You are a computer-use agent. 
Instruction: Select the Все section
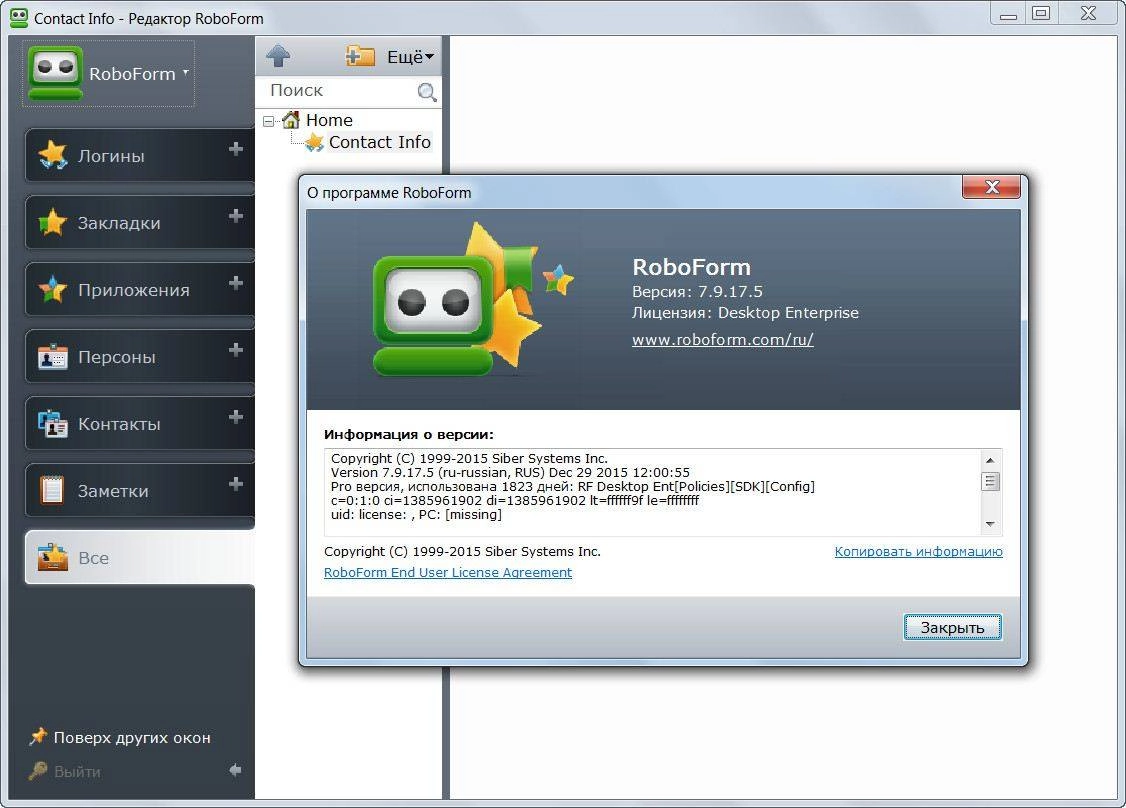pos(139,557)
